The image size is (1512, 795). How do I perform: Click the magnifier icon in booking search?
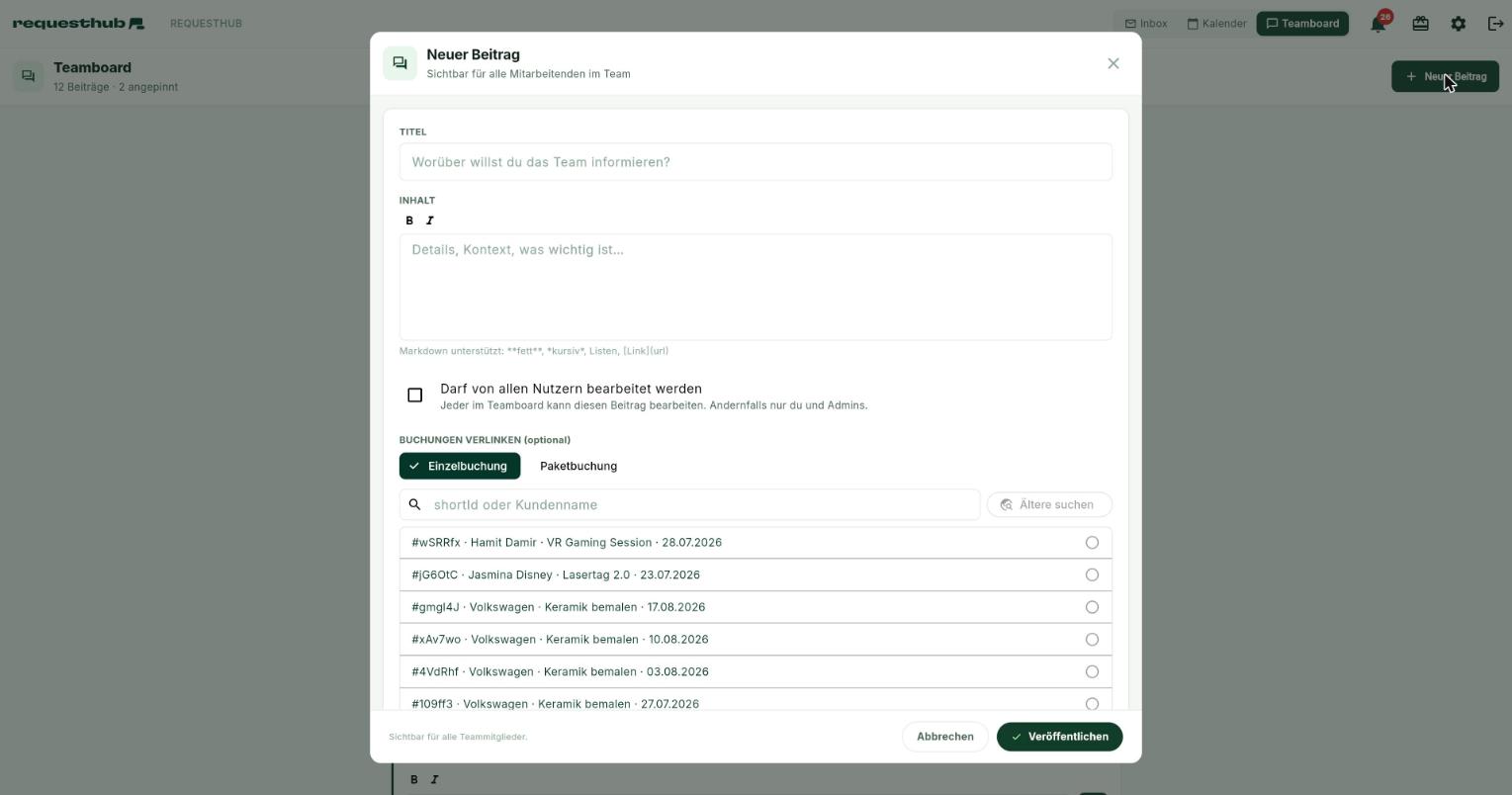click(415, 504)
